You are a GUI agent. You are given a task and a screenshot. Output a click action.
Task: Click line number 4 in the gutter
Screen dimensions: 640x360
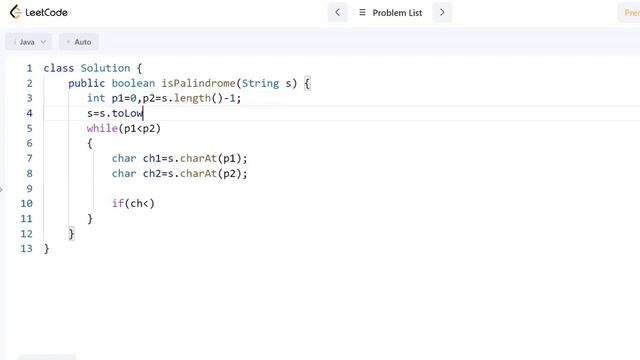click(29, 113)
